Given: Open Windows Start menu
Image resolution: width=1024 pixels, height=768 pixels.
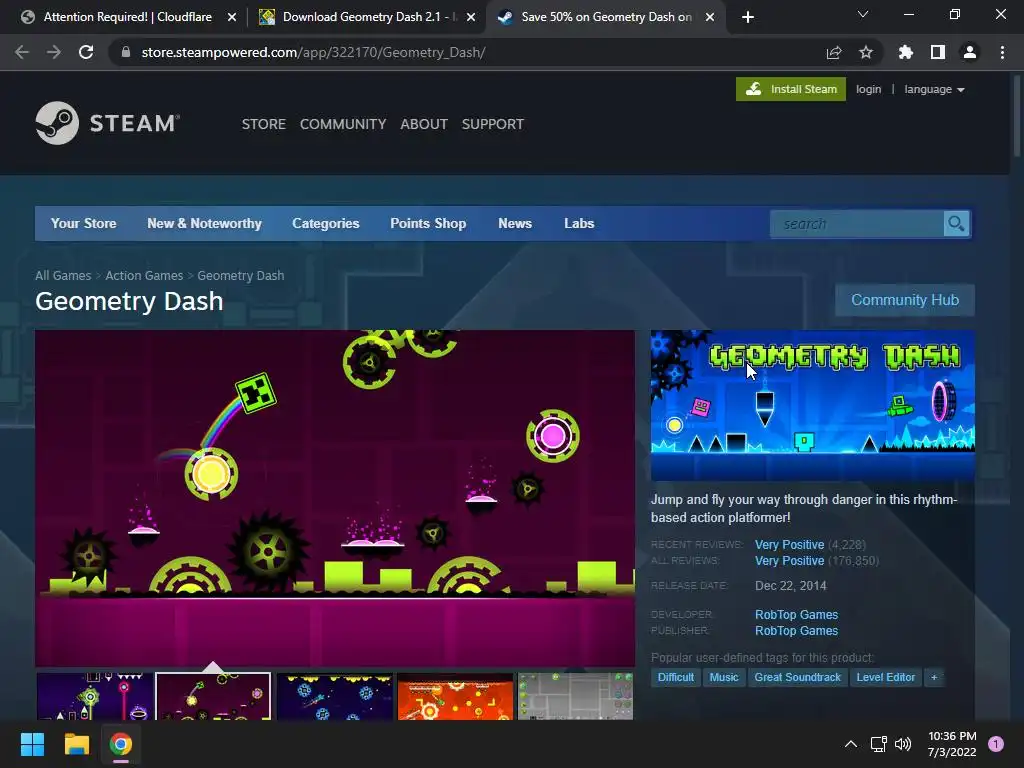Looking at the screenshot, I should pyautogui.click(x=32, y=744).
